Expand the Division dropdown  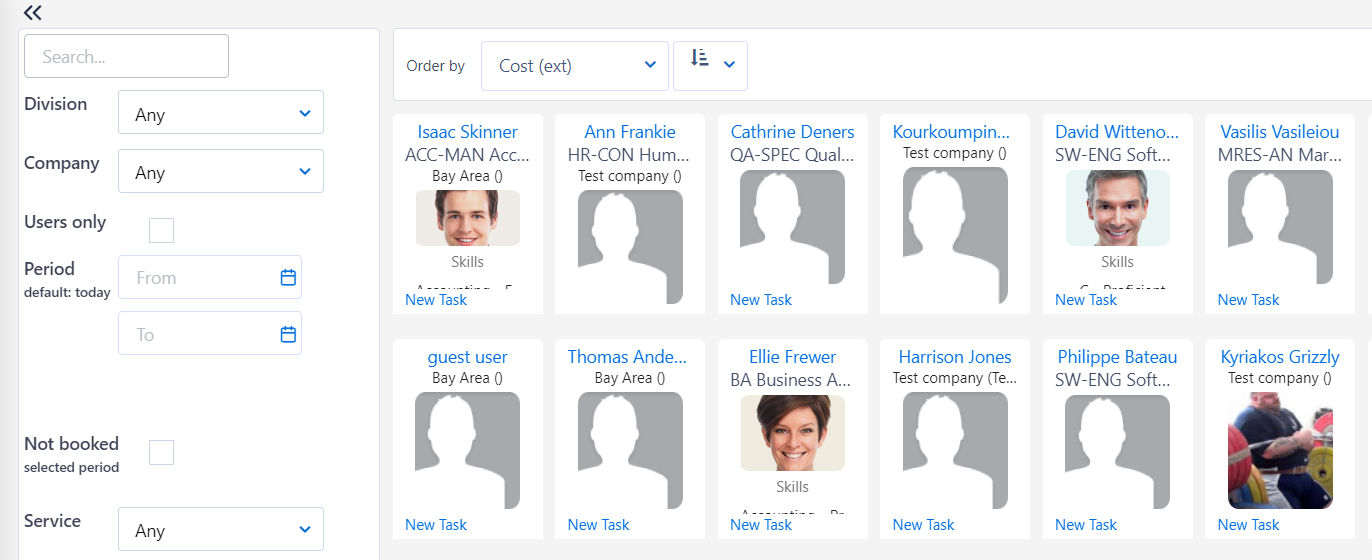221,114
